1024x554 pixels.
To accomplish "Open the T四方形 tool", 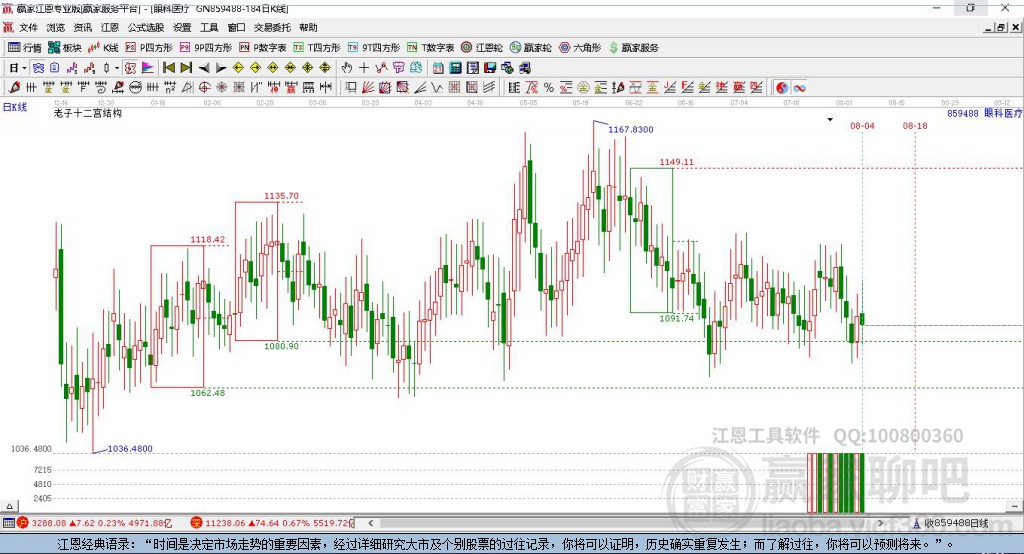I will coord(317,48).
